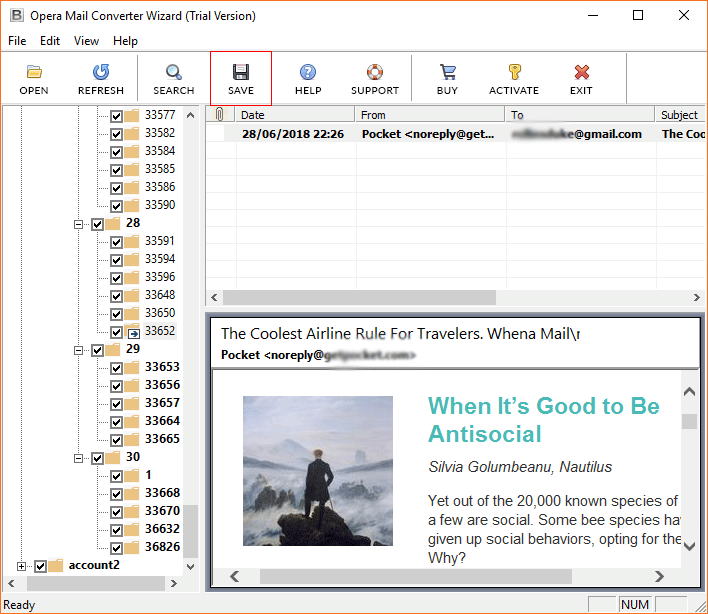
Task: Click the folder icon next to 28
Action: 113,223
